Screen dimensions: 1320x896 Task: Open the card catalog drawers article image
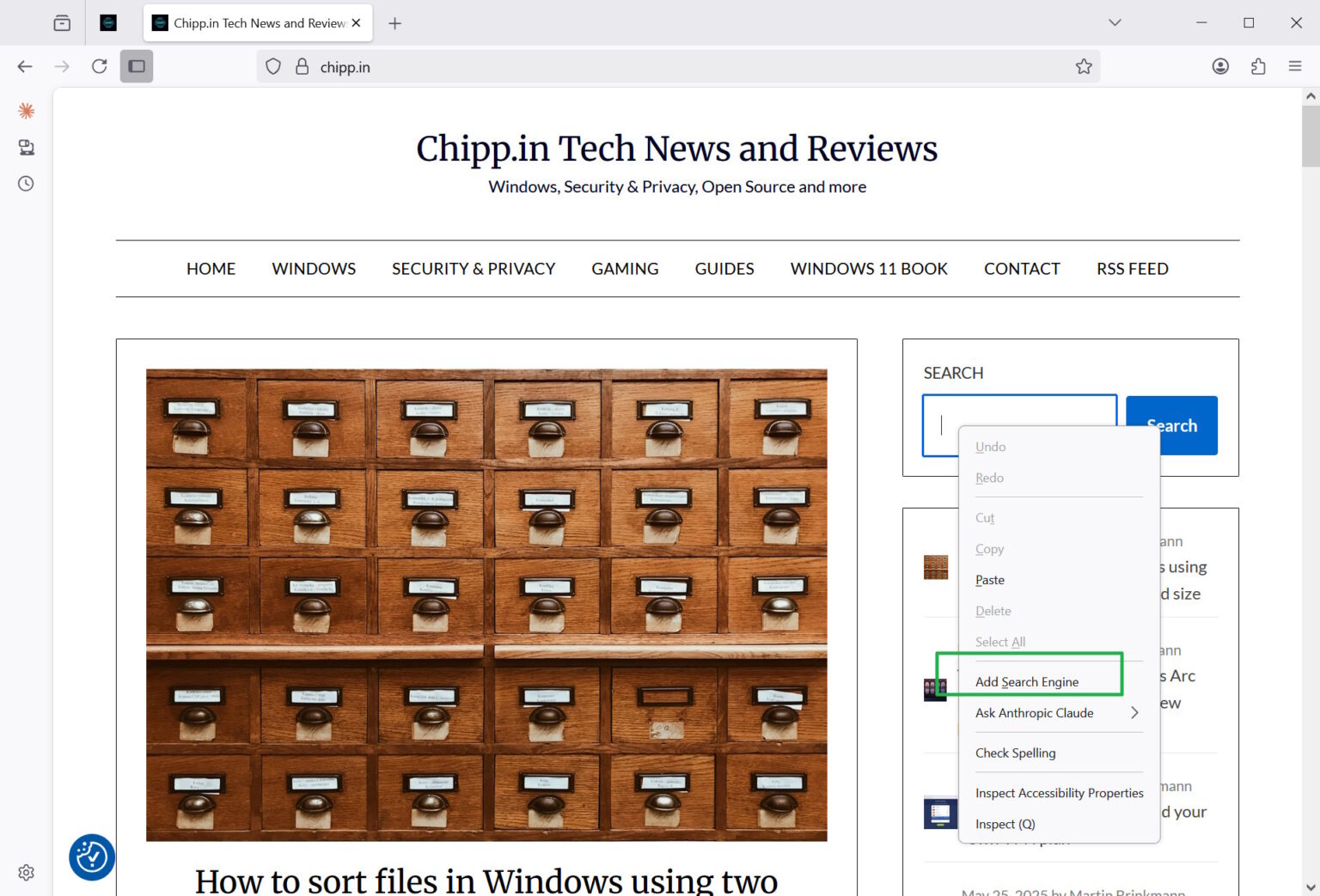[x=486, y=605]
